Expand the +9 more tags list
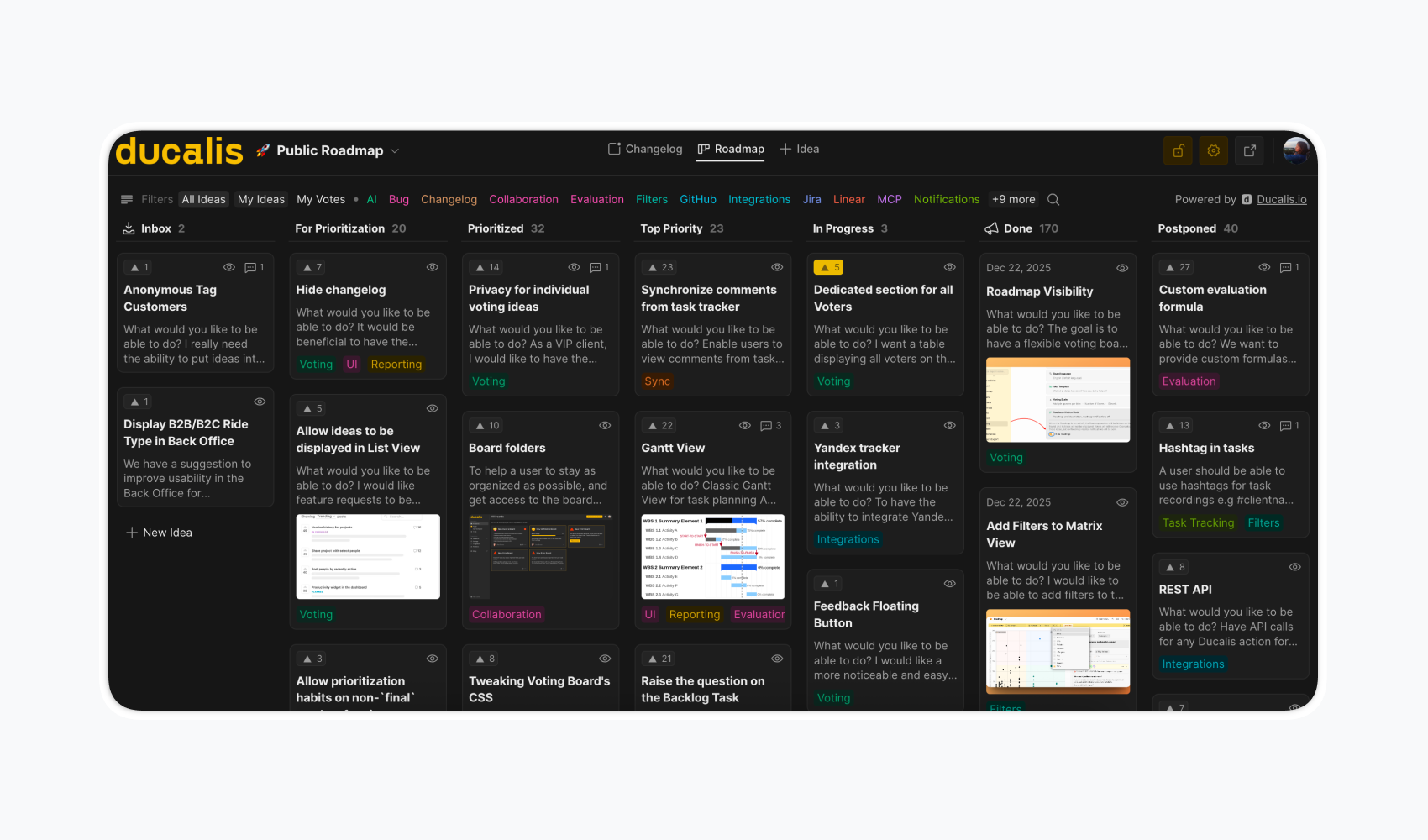 [x=1013, y=200]
